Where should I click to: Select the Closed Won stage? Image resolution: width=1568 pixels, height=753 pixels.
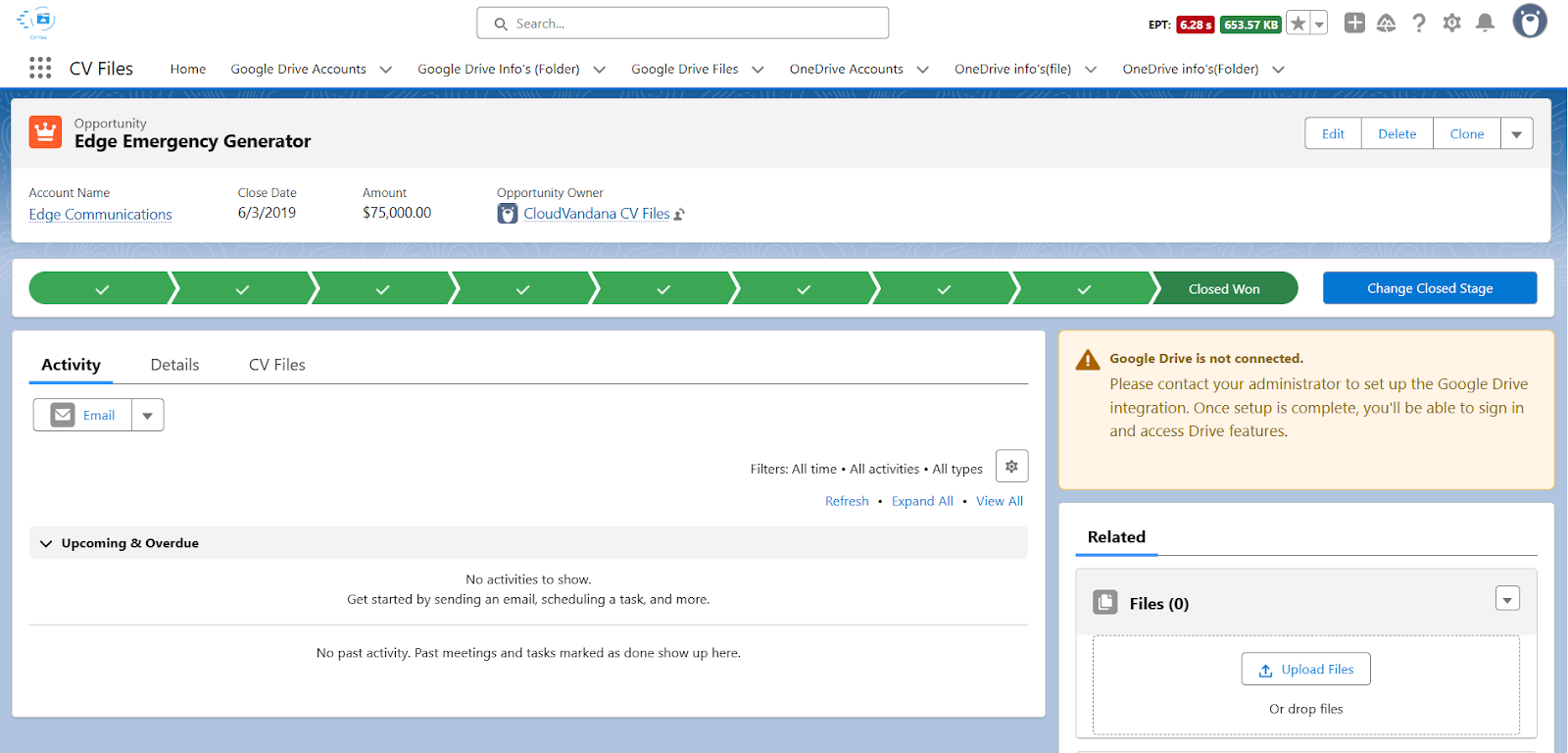pyautogui.click(x=1224, y=288)
